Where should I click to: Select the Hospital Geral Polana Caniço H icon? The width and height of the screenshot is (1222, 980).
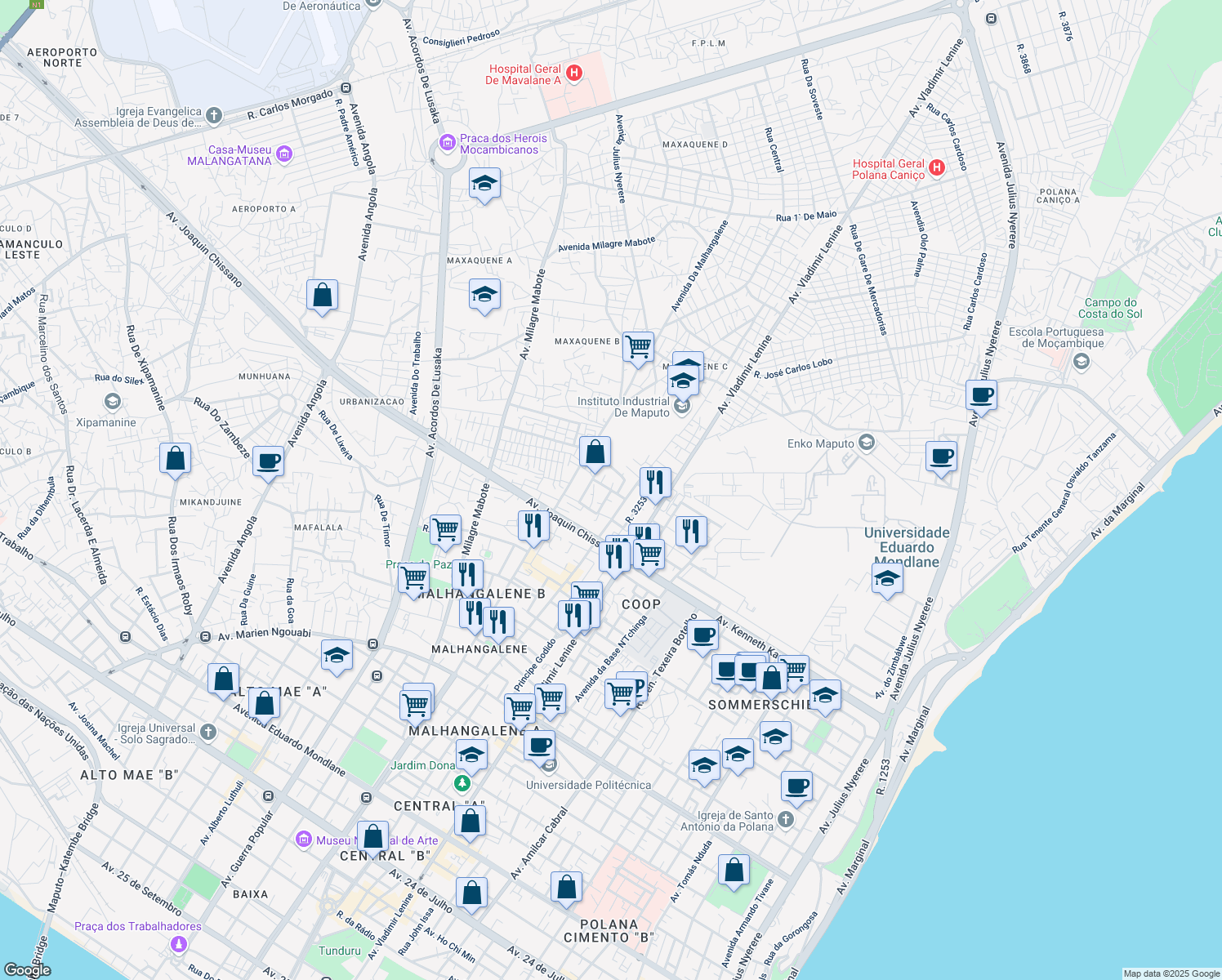(x=937, y=168)
